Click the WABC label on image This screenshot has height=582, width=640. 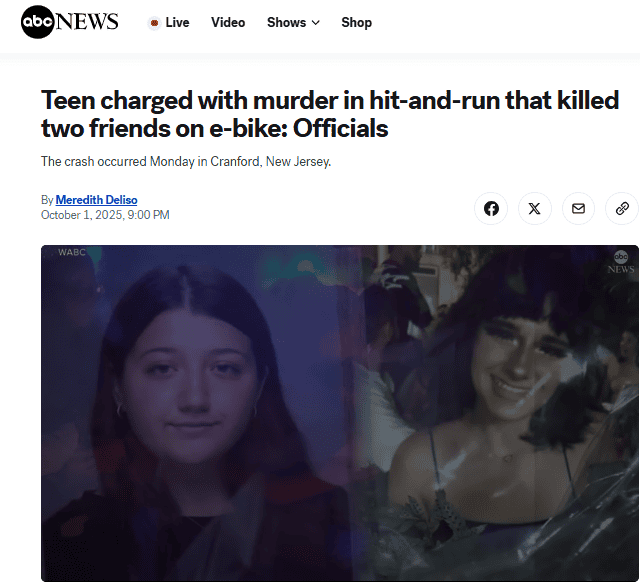pos(72,252)
